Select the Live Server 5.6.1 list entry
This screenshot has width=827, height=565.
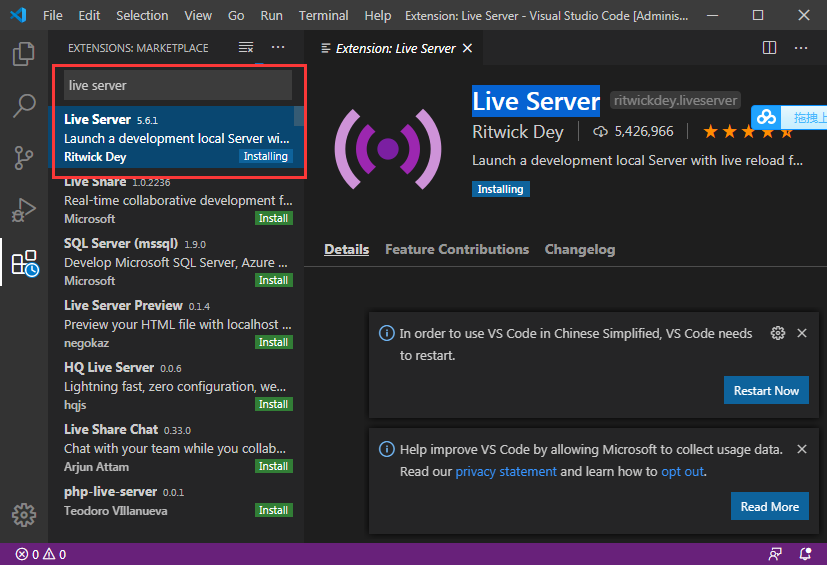[x=176, y=138]
